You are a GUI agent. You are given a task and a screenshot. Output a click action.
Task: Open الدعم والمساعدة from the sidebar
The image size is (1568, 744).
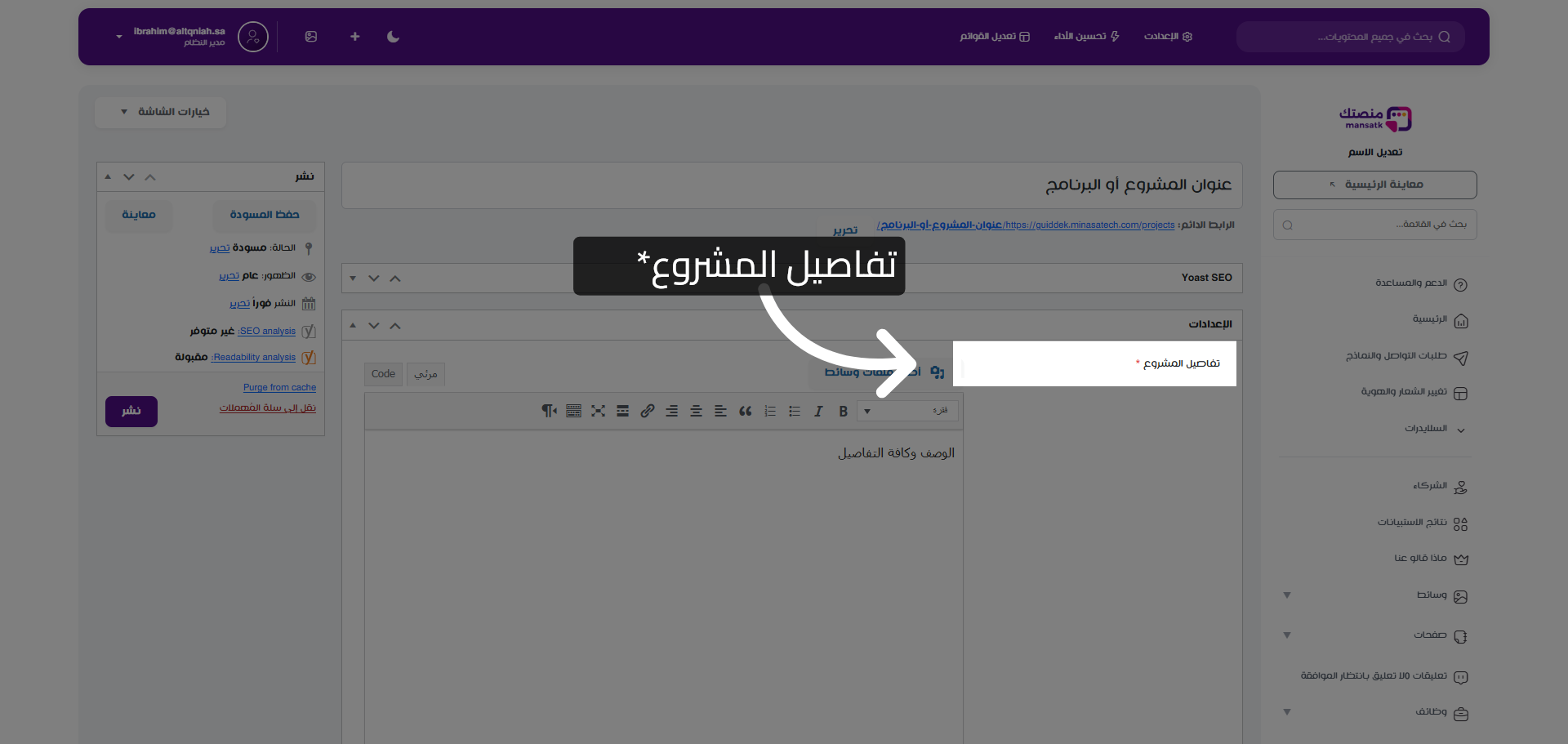(x=1412, y=283)
